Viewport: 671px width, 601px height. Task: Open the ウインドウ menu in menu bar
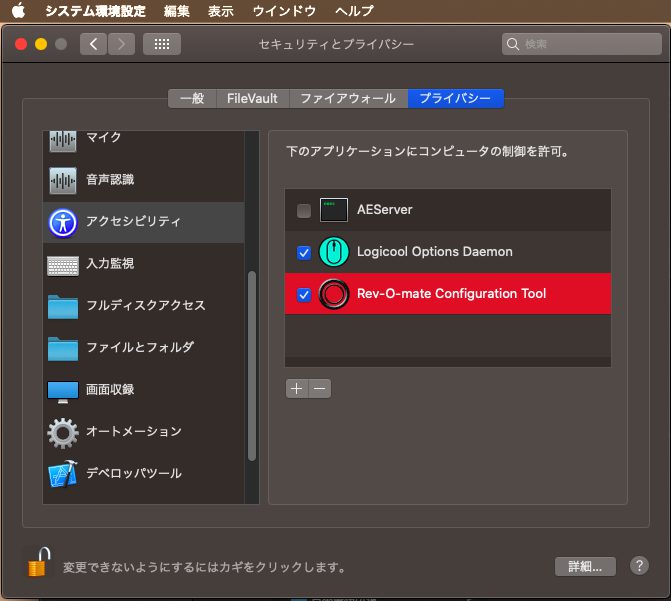pyautogui.click(x=284, y=11)
